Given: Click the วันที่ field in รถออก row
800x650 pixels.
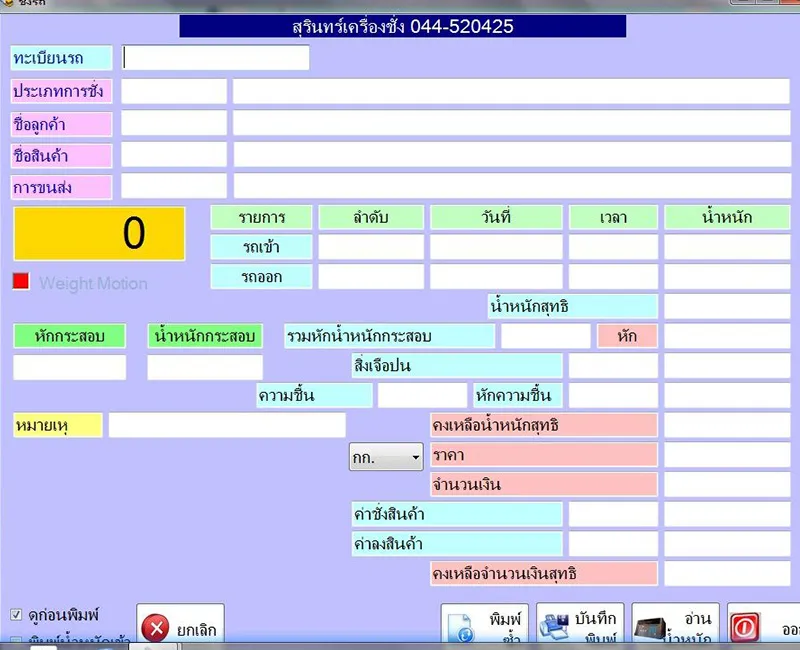Looking at the screenshot, I should (x=496, y=277).
